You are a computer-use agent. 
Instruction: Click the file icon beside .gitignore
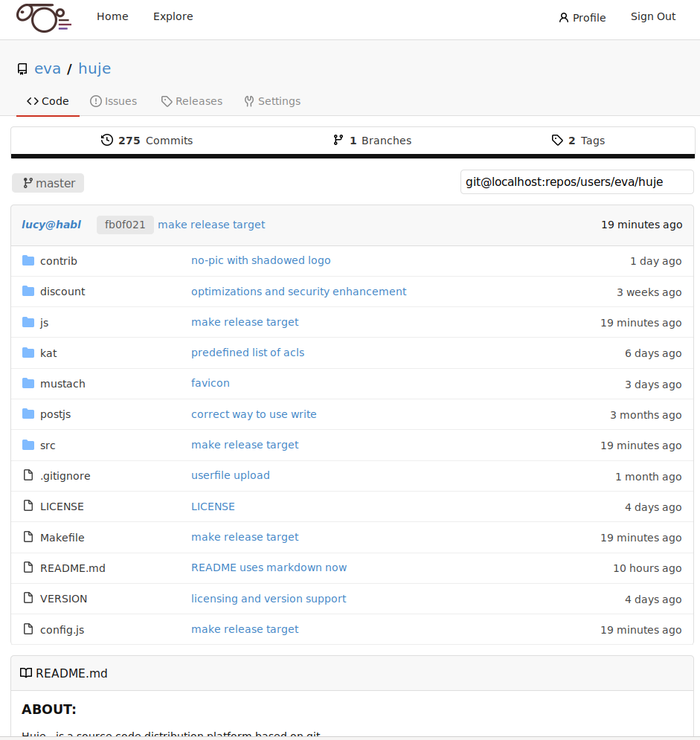(28, 476)
